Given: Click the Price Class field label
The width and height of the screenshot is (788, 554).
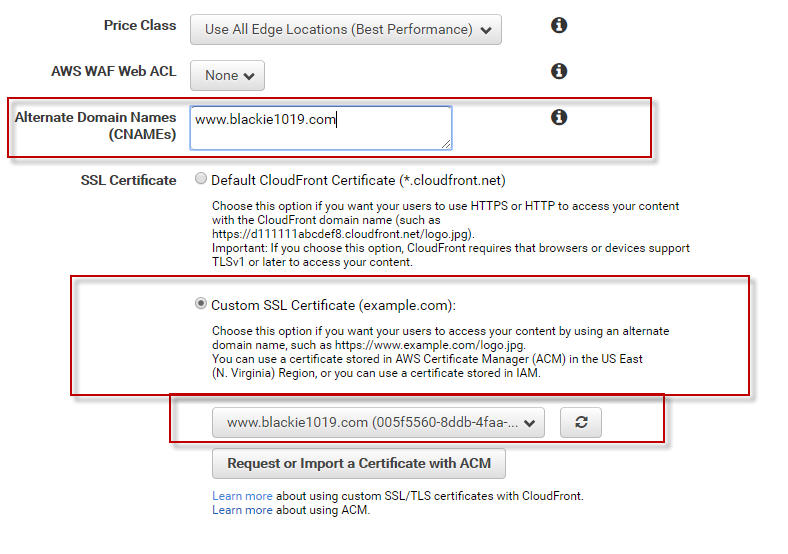Looking at the screenshot, I should click(x=140, y=26).
